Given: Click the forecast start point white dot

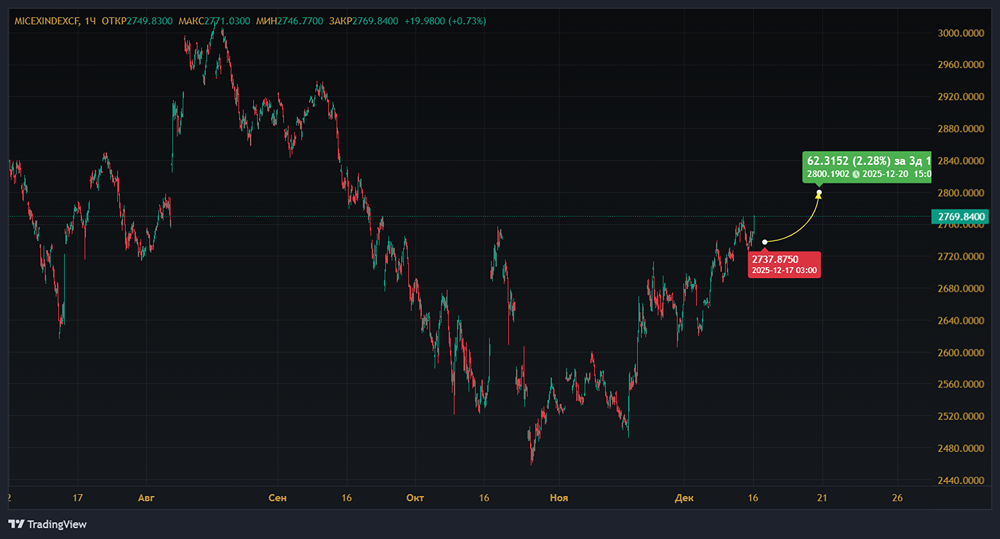Looking at the screenshot, I should click(765, 242).
